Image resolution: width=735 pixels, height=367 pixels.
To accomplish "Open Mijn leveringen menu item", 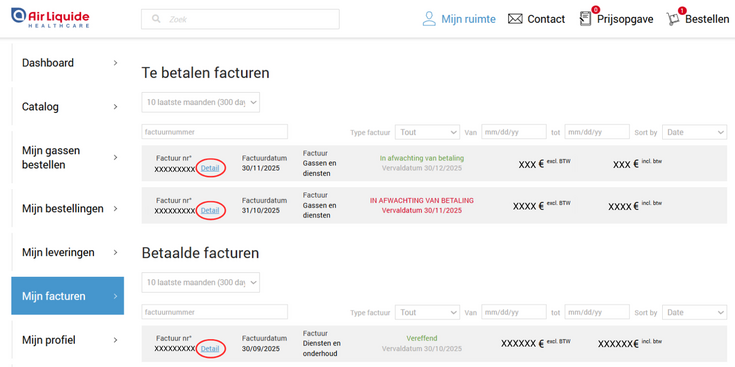I will pos(68,253).
